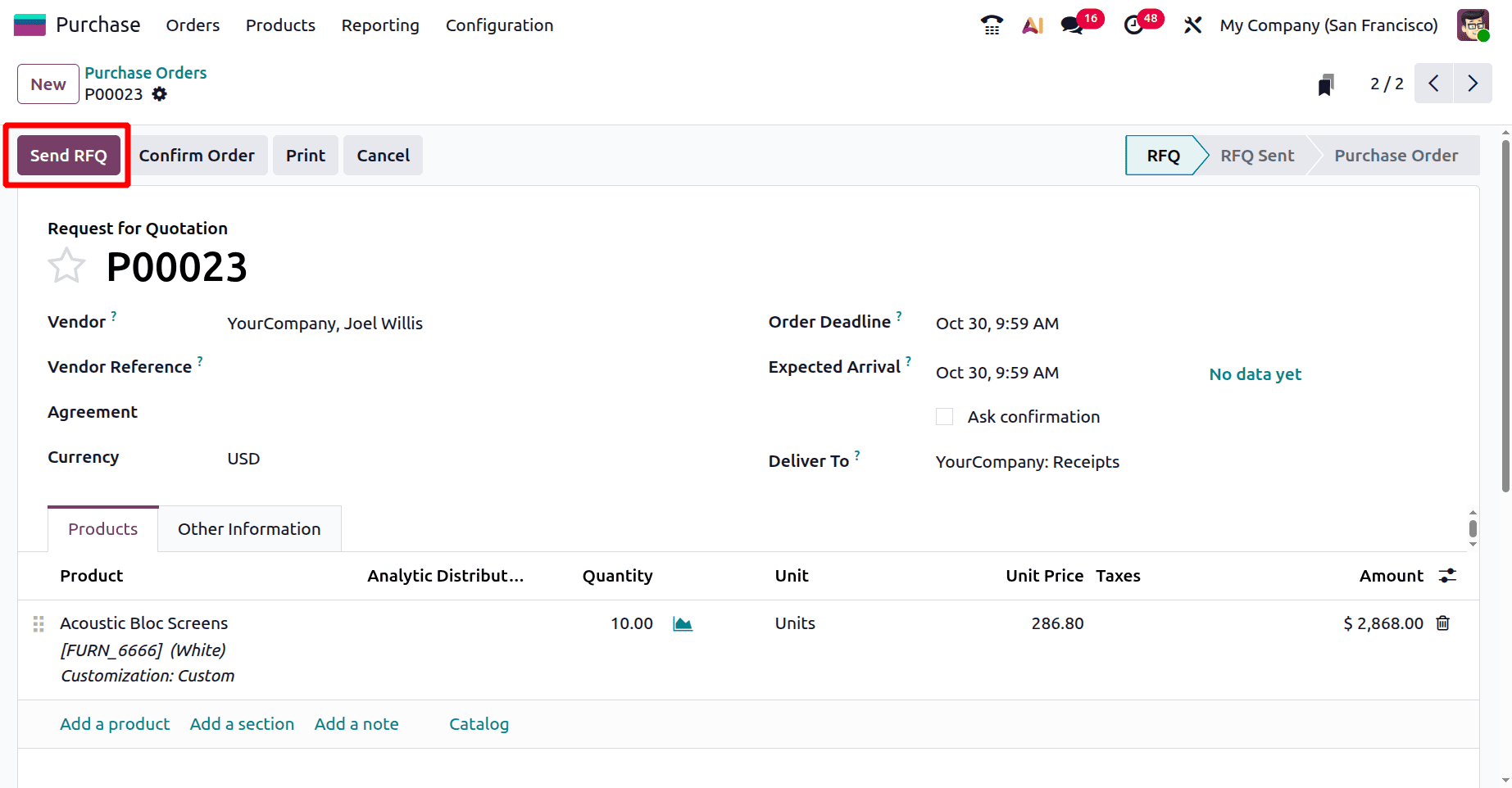This screenshot has height=788, width=1512.
Task: Open the Catalog link below the product list
Action: [x=479, y=723]
